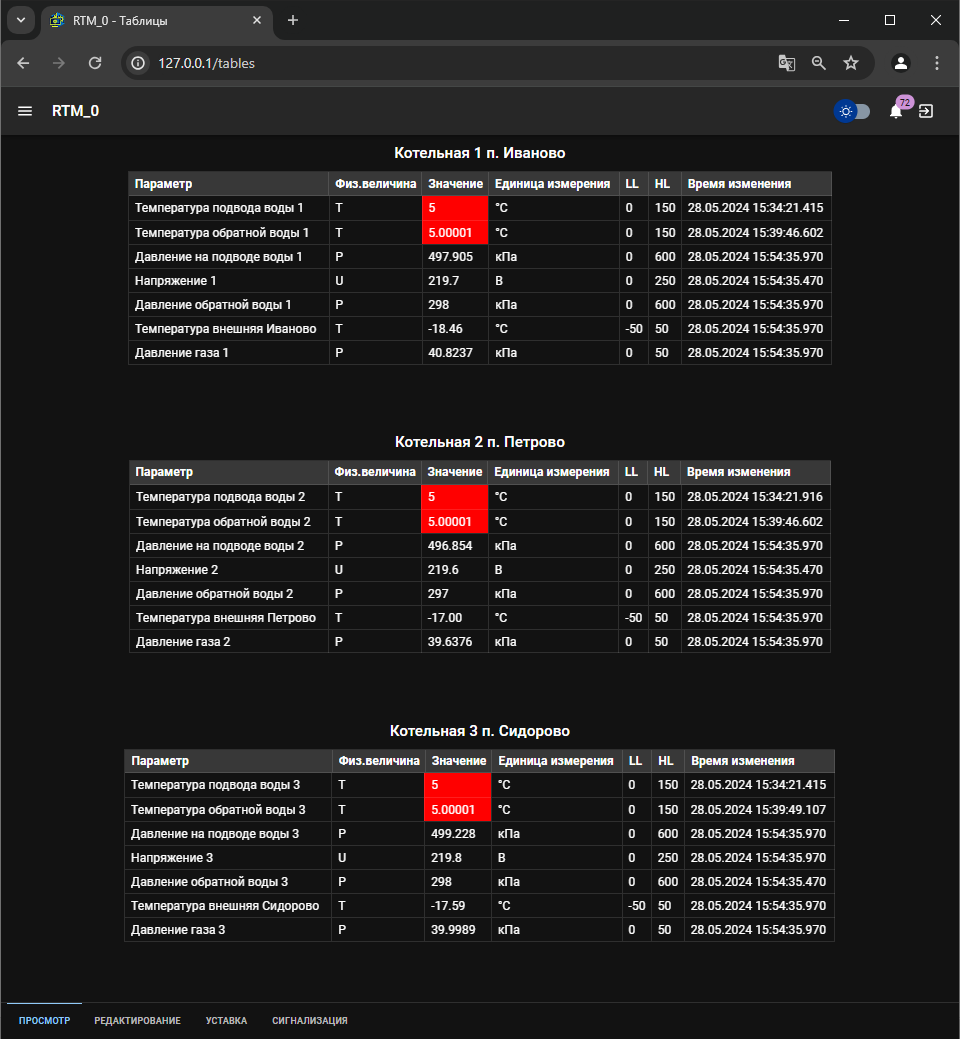Click the logout icon in app header
The height and width of the screenshot is (1039, 960).
coord(926,111)
